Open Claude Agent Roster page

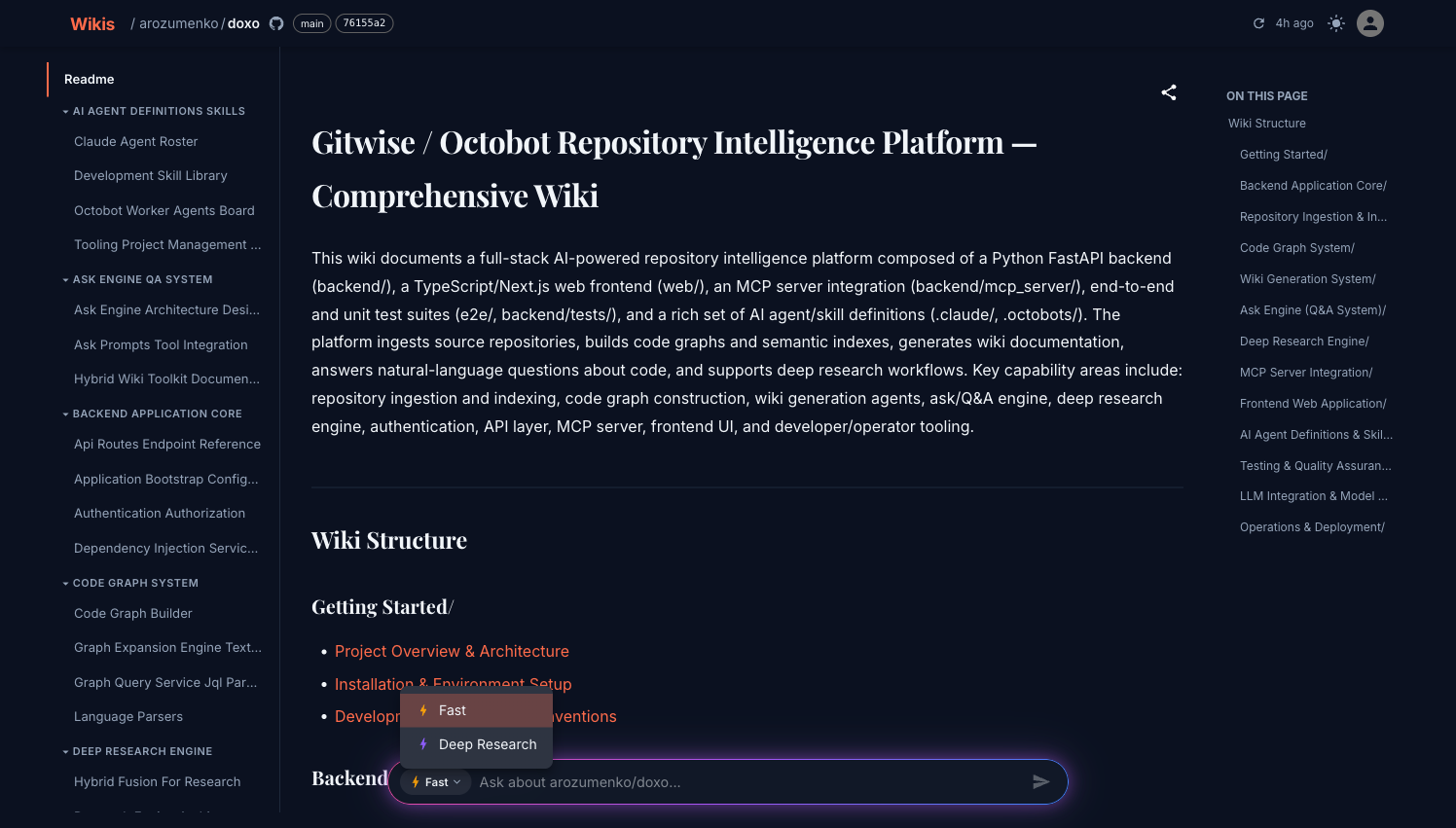coord(136,142)
